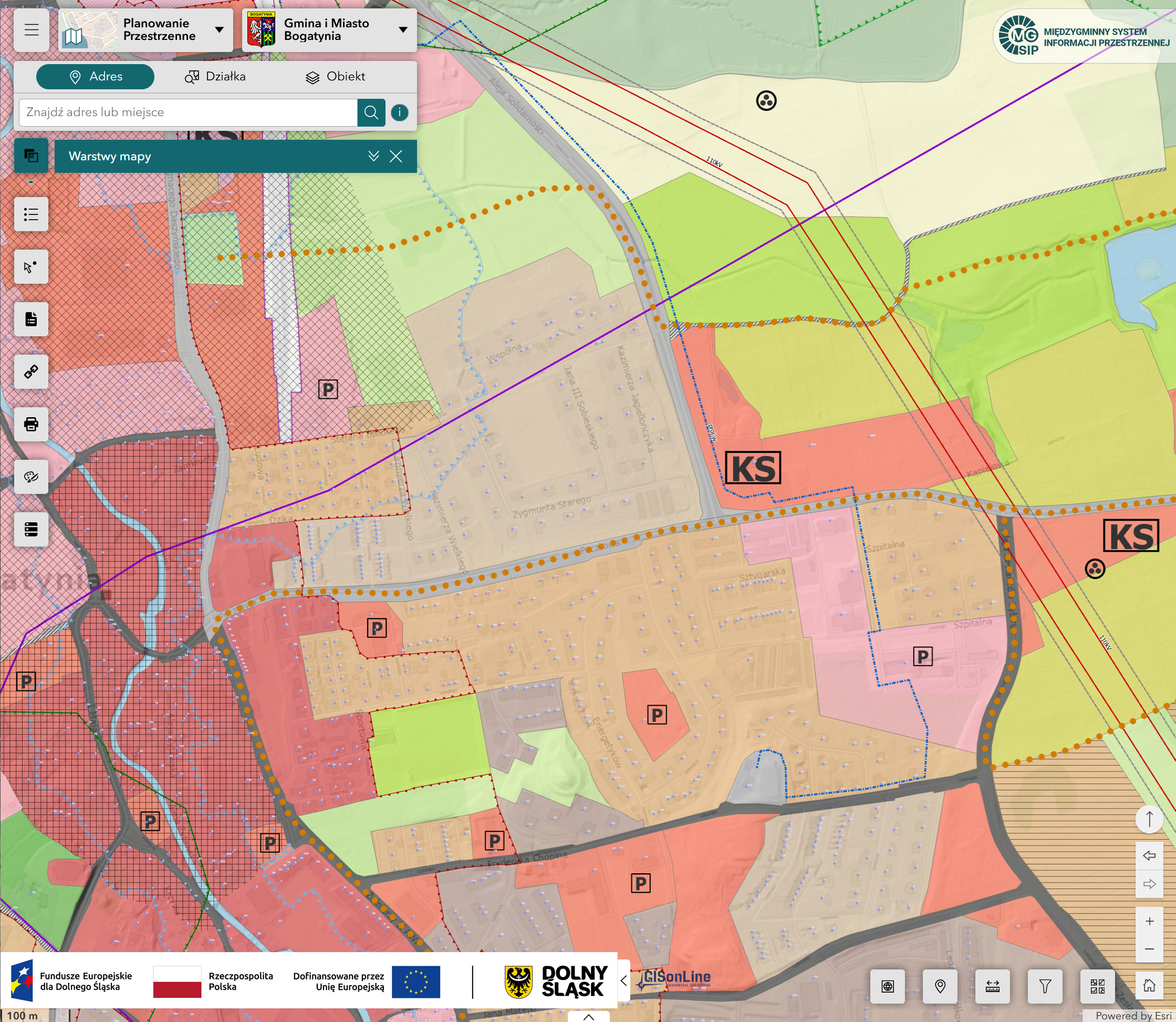Zoom in with plus button
The height and width of the screenshot is (1022, 1176).
(1149, 921)
